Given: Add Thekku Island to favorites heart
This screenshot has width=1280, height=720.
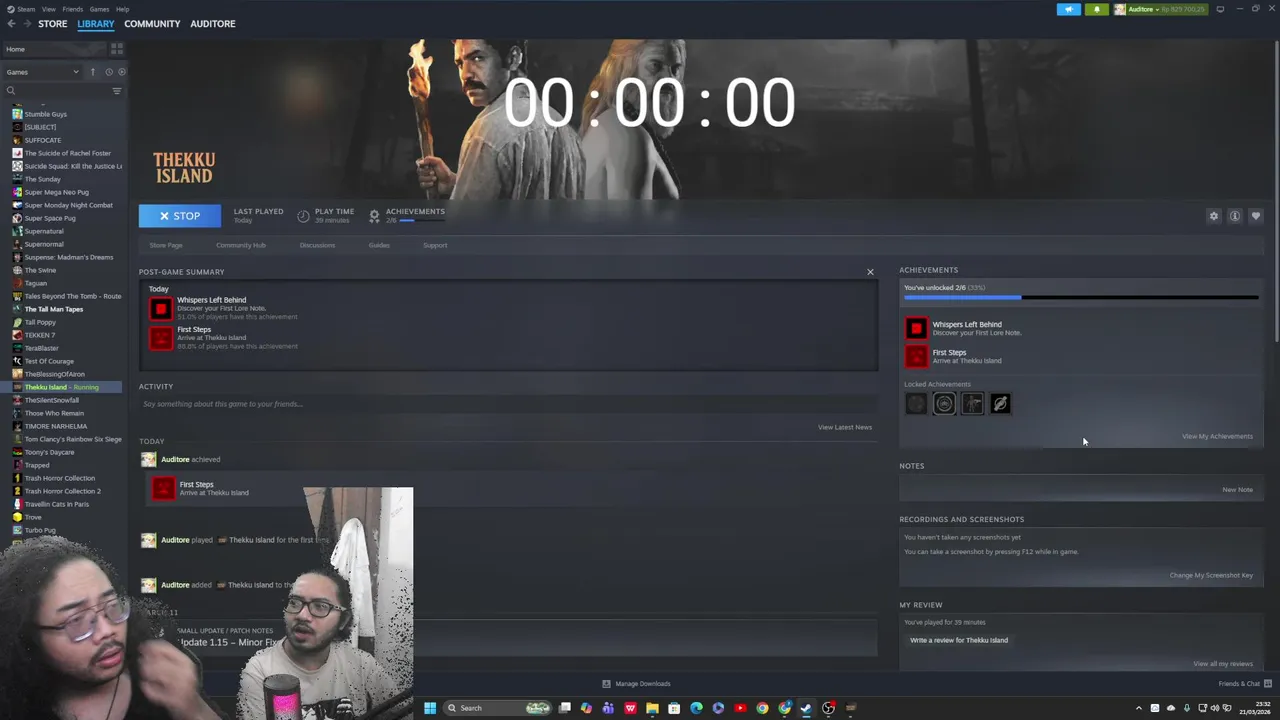Looking at the screenshot, I should 1256,216.
